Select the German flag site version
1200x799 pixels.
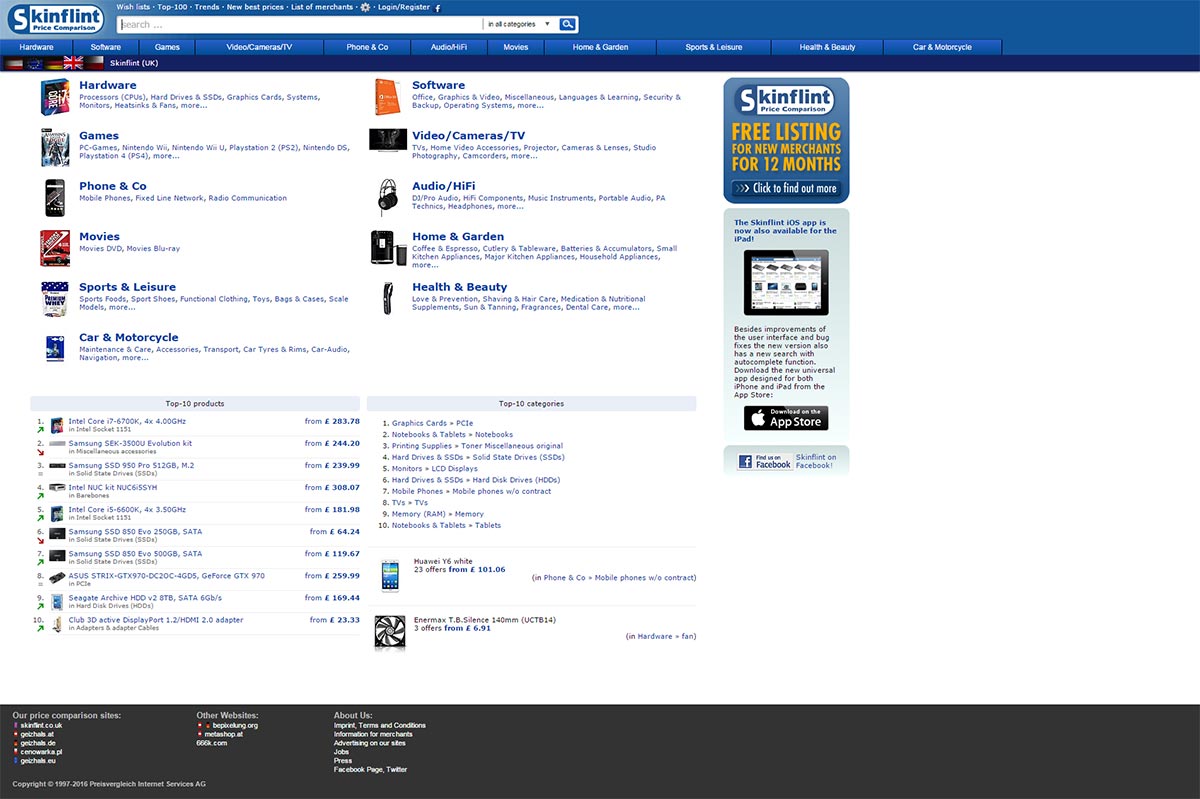coord(53,62)
